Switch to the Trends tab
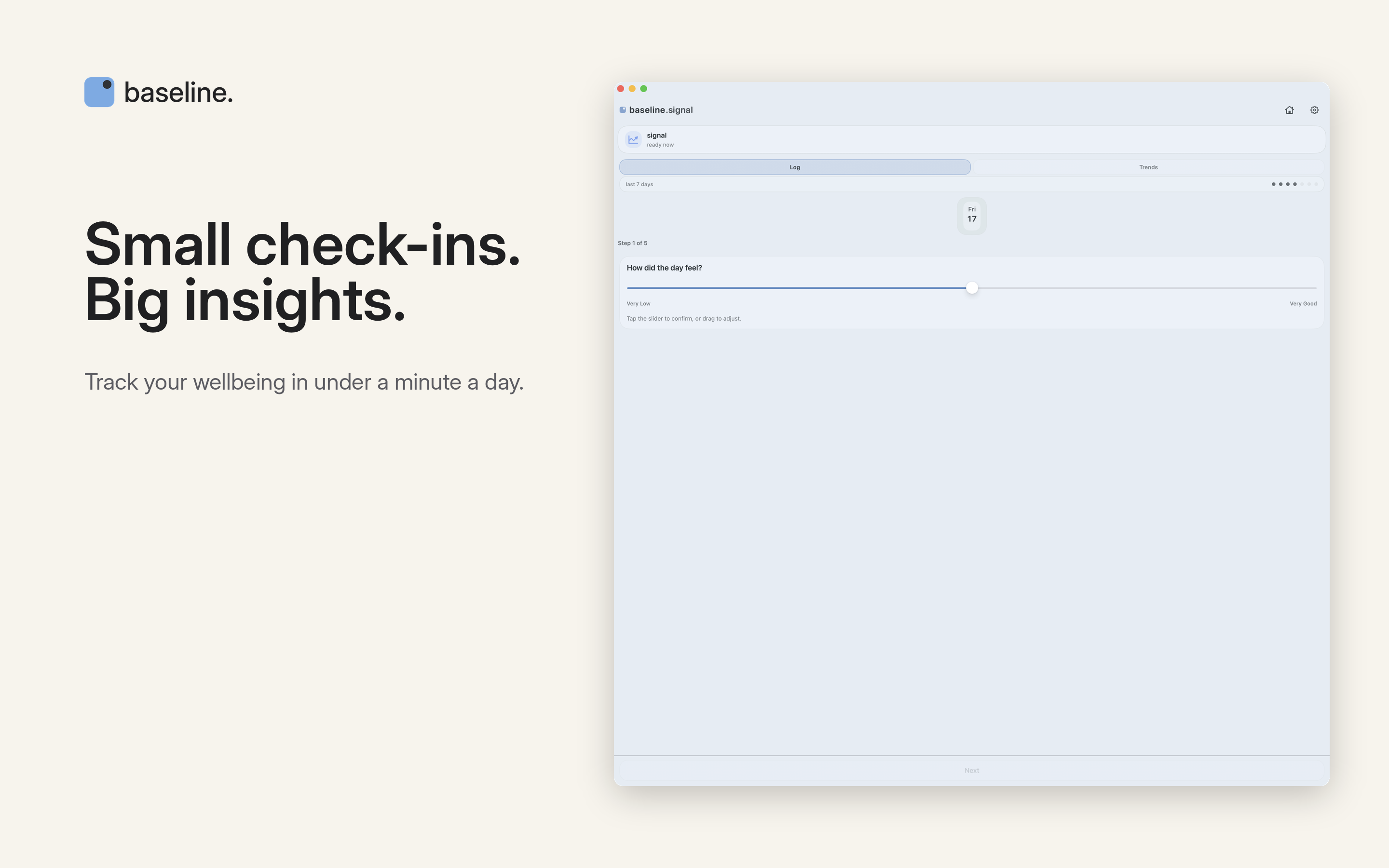 [x=1148, y=167]
